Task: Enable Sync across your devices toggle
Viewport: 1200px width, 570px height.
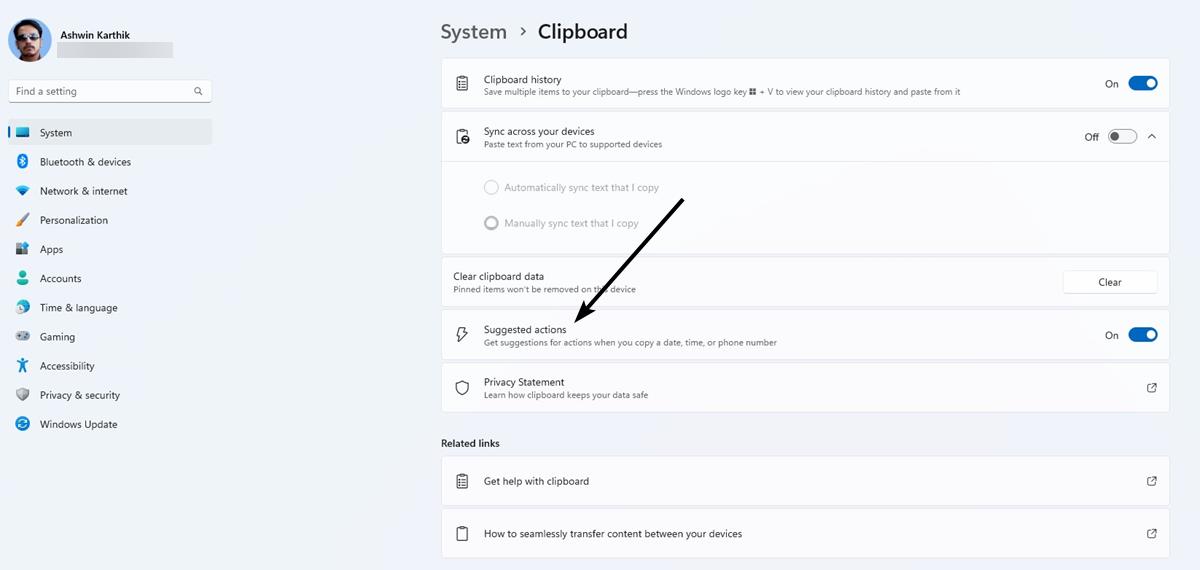Action: tap(1122, 137)
